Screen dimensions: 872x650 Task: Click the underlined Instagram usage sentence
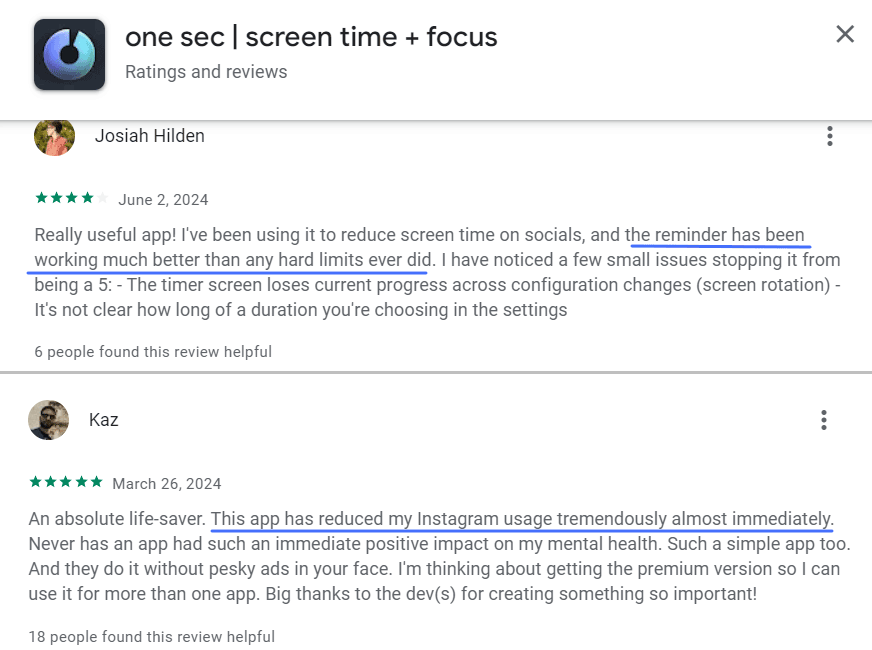pos(522,520)
